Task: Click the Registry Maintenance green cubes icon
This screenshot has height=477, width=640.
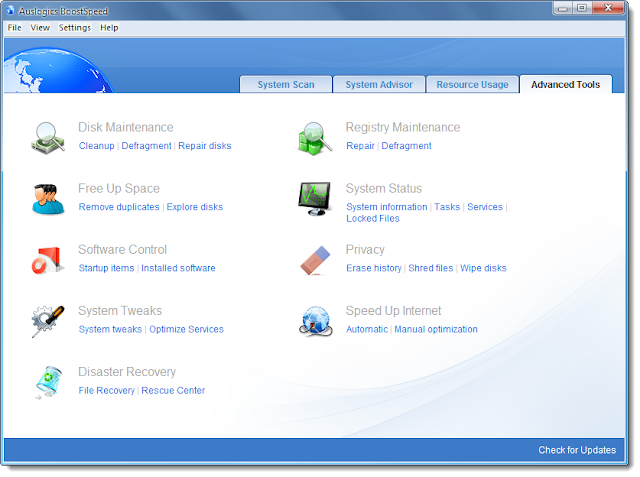Action: (315, 138)
